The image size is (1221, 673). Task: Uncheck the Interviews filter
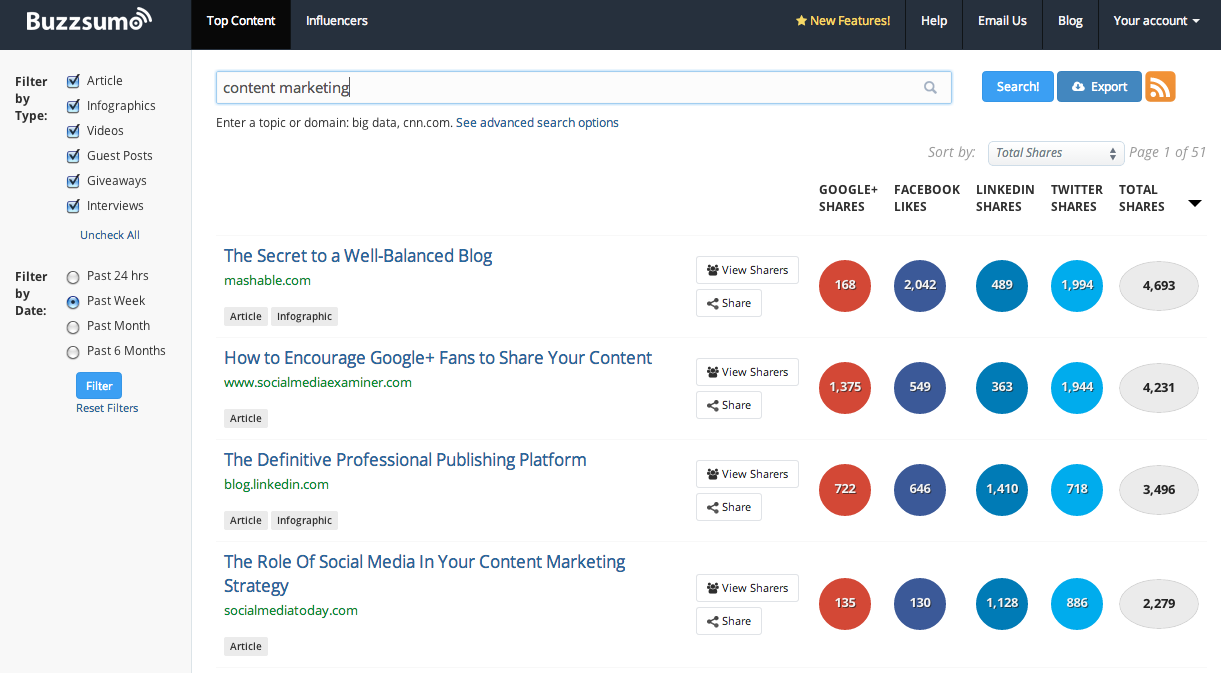tap(73, 206)
